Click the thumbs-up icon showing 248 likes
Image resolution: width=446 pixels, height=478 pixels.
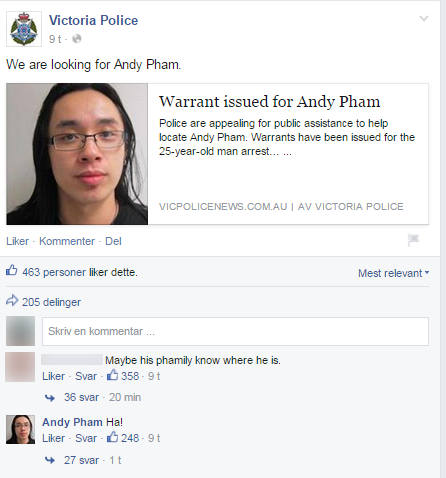click(x=112, y=437)
